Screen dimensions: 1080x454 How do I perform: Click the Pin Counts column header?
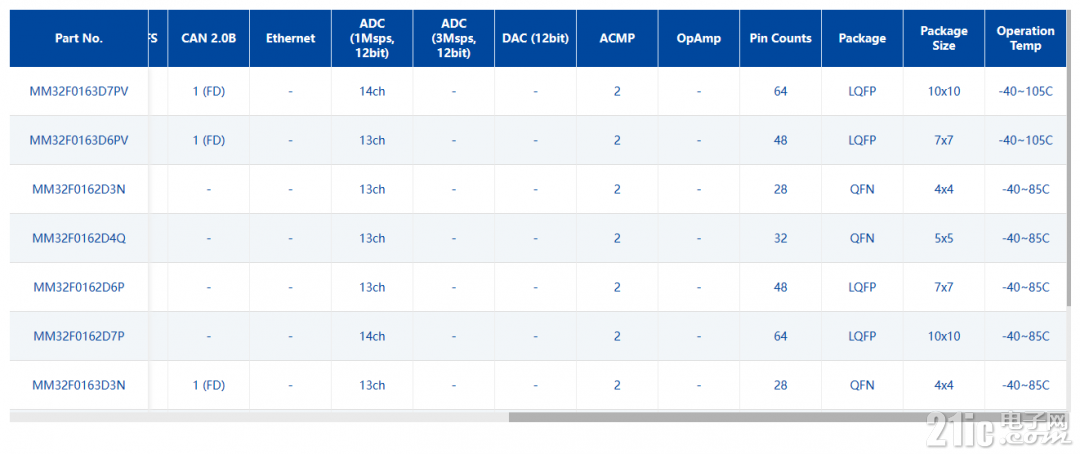(780, 39)
